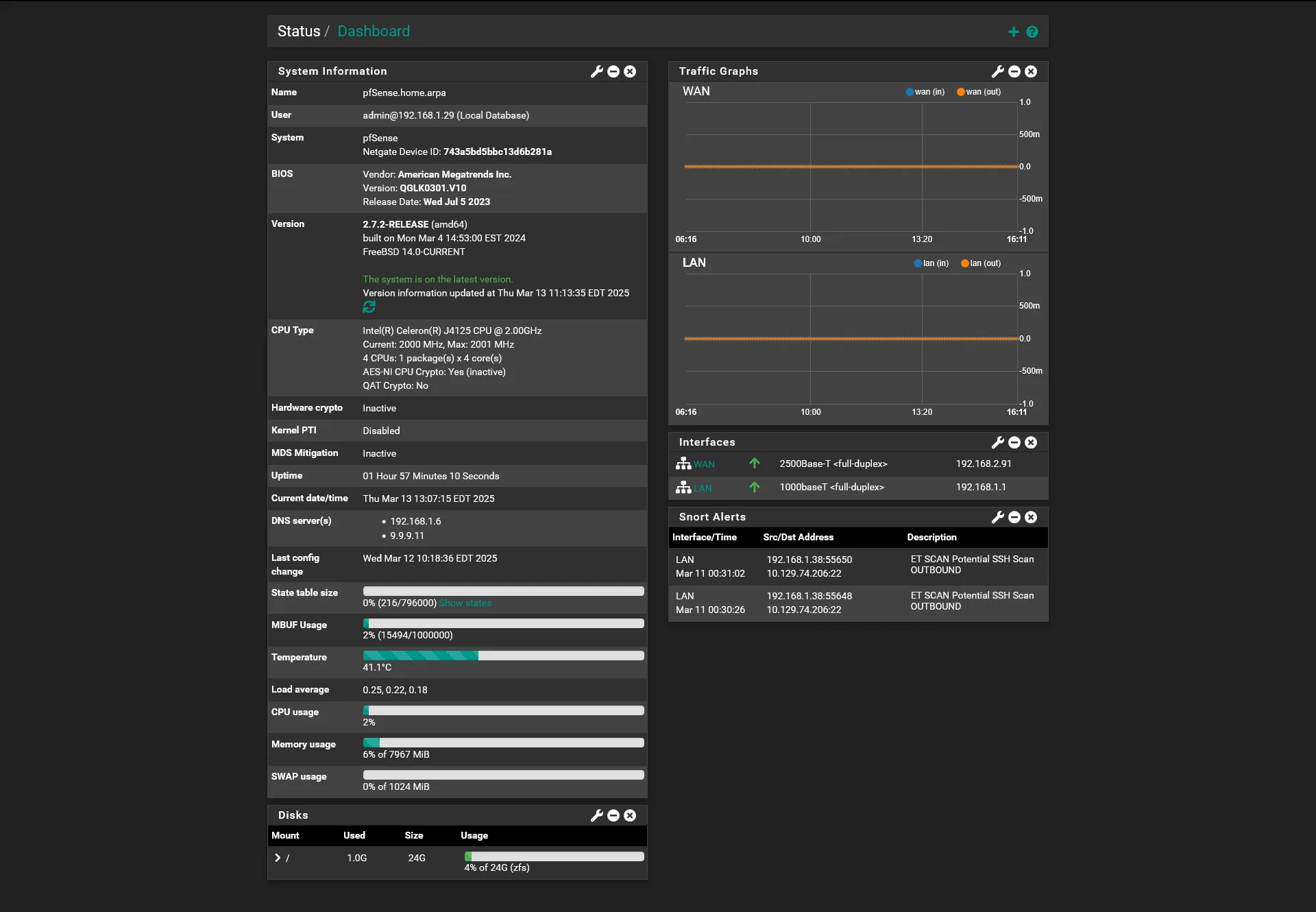Toggle the wan (in) legend series
The image size is (1316, 912).
pos(925,92)
